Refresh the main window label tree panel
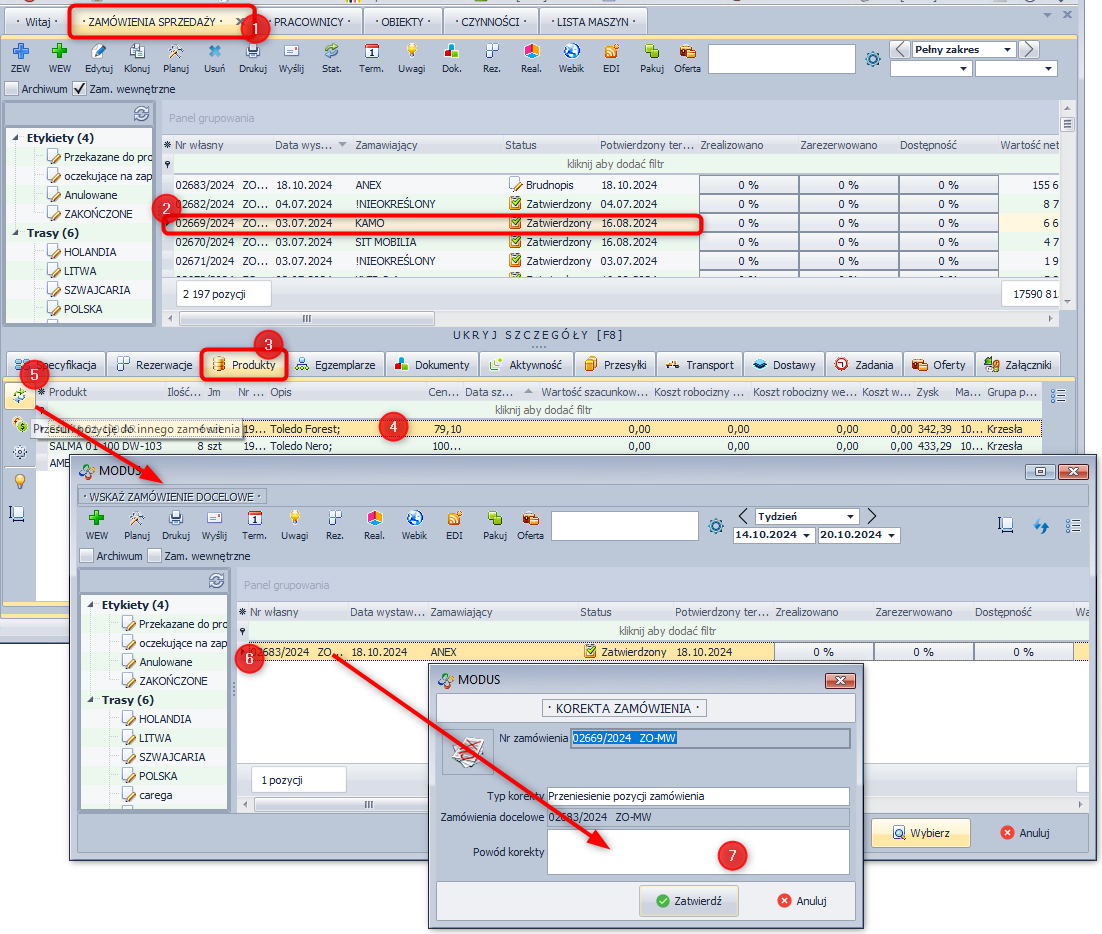1102x934 pixels. 141,113
